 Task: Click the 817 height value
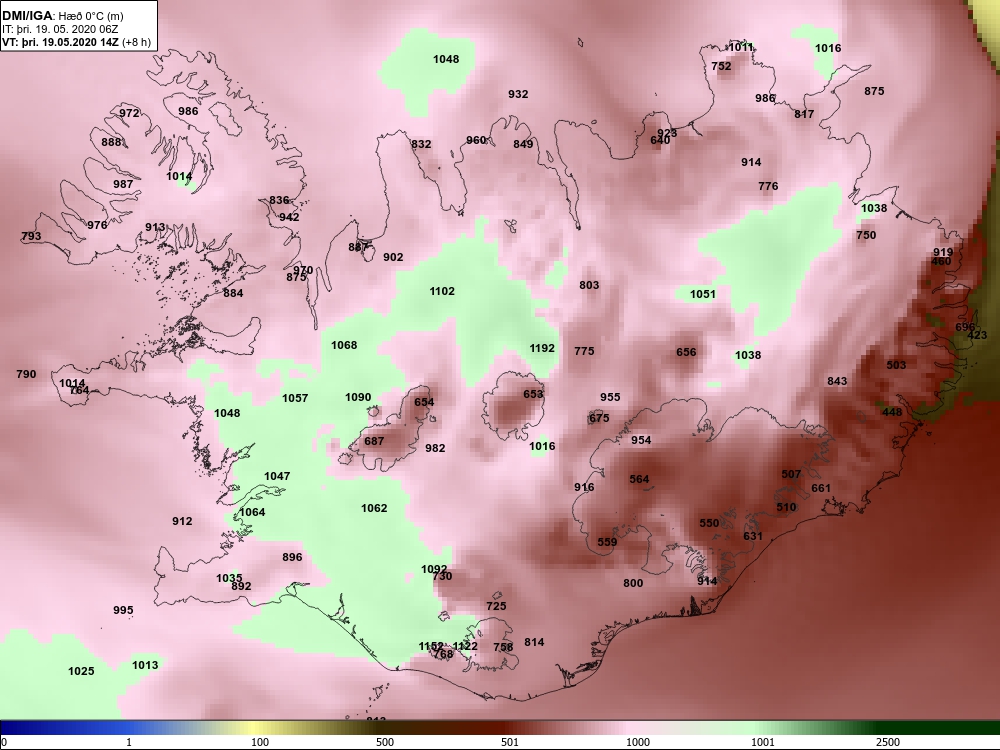tap(804, 114)
